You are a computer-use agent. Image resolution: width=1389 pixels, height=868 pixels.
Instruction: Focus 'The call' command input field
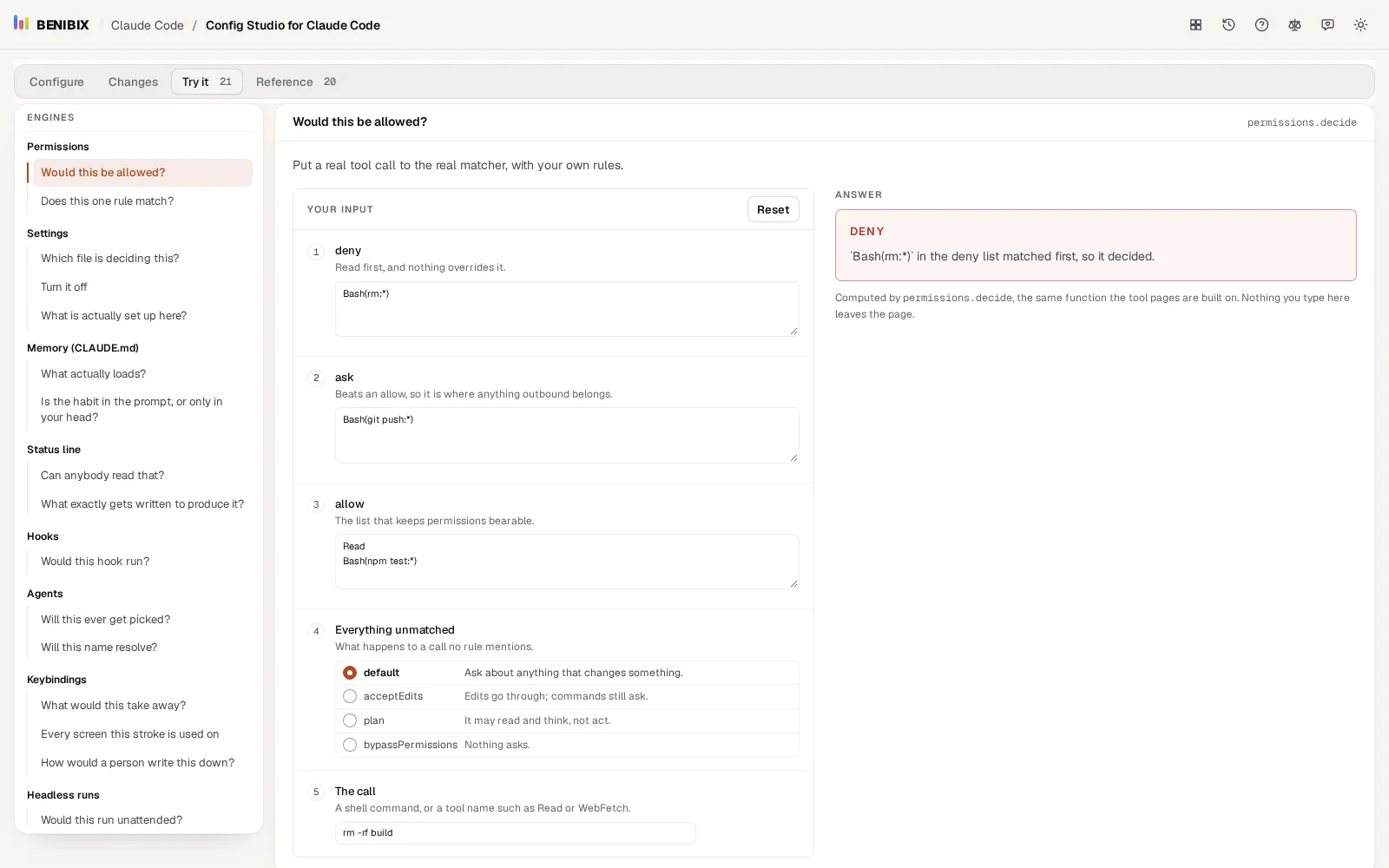click(x=515, y=832)
